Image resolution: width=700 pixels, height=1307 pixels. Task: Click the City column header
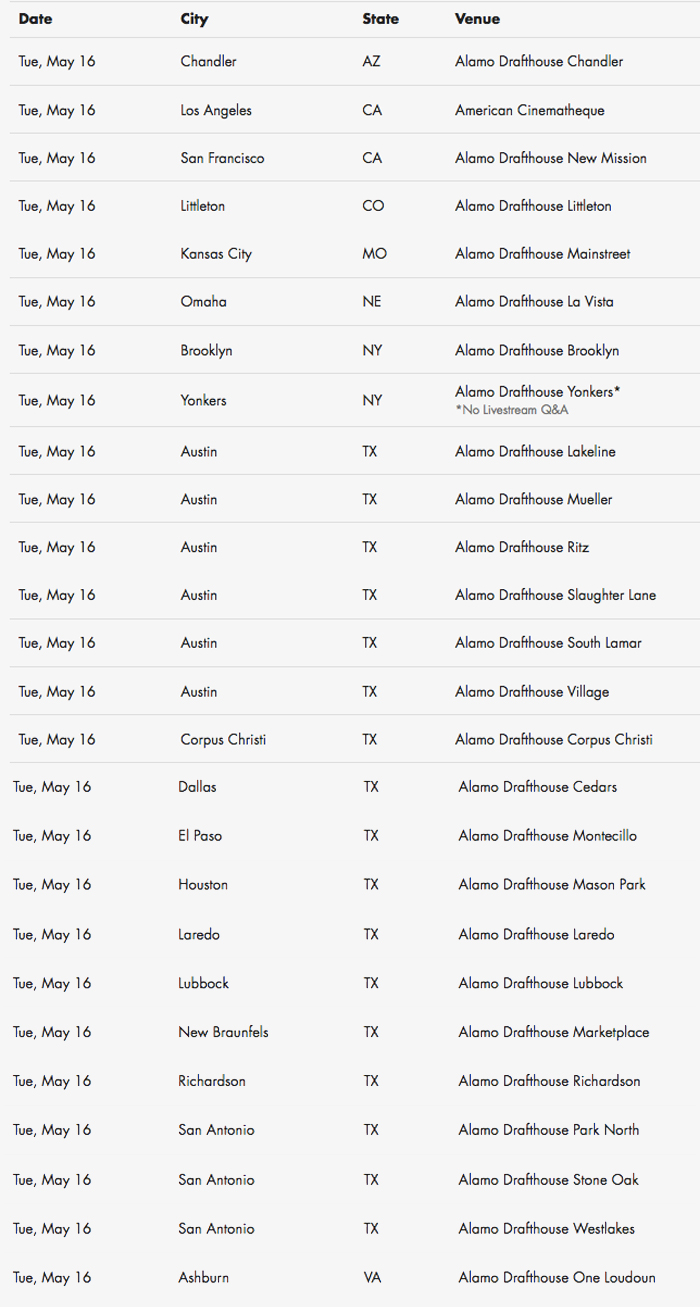tap(195, 19)
